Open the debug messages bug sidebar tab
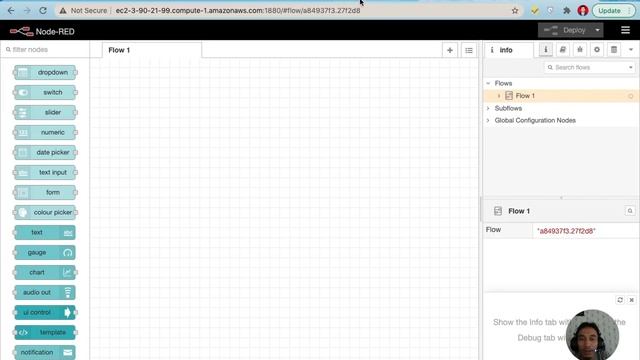 pos(580,50)
